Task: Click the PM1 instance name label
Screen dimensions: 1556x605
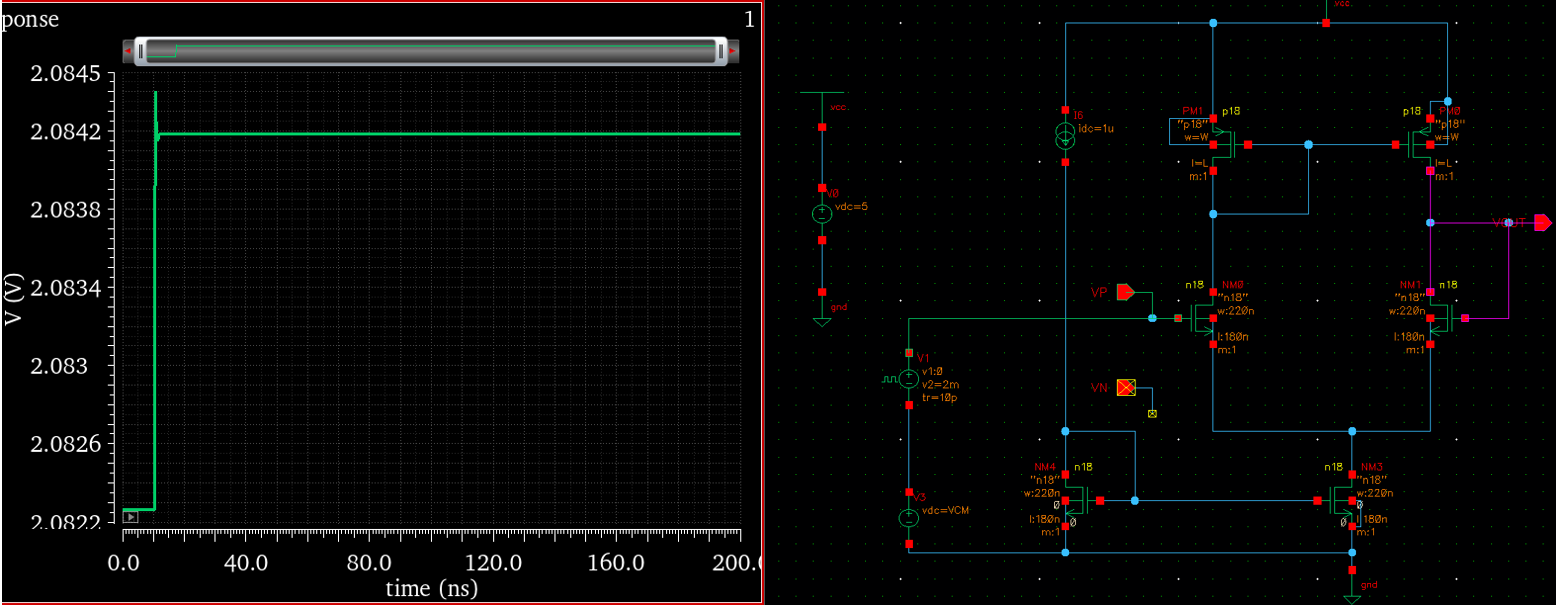Action: coord(1193,111)
